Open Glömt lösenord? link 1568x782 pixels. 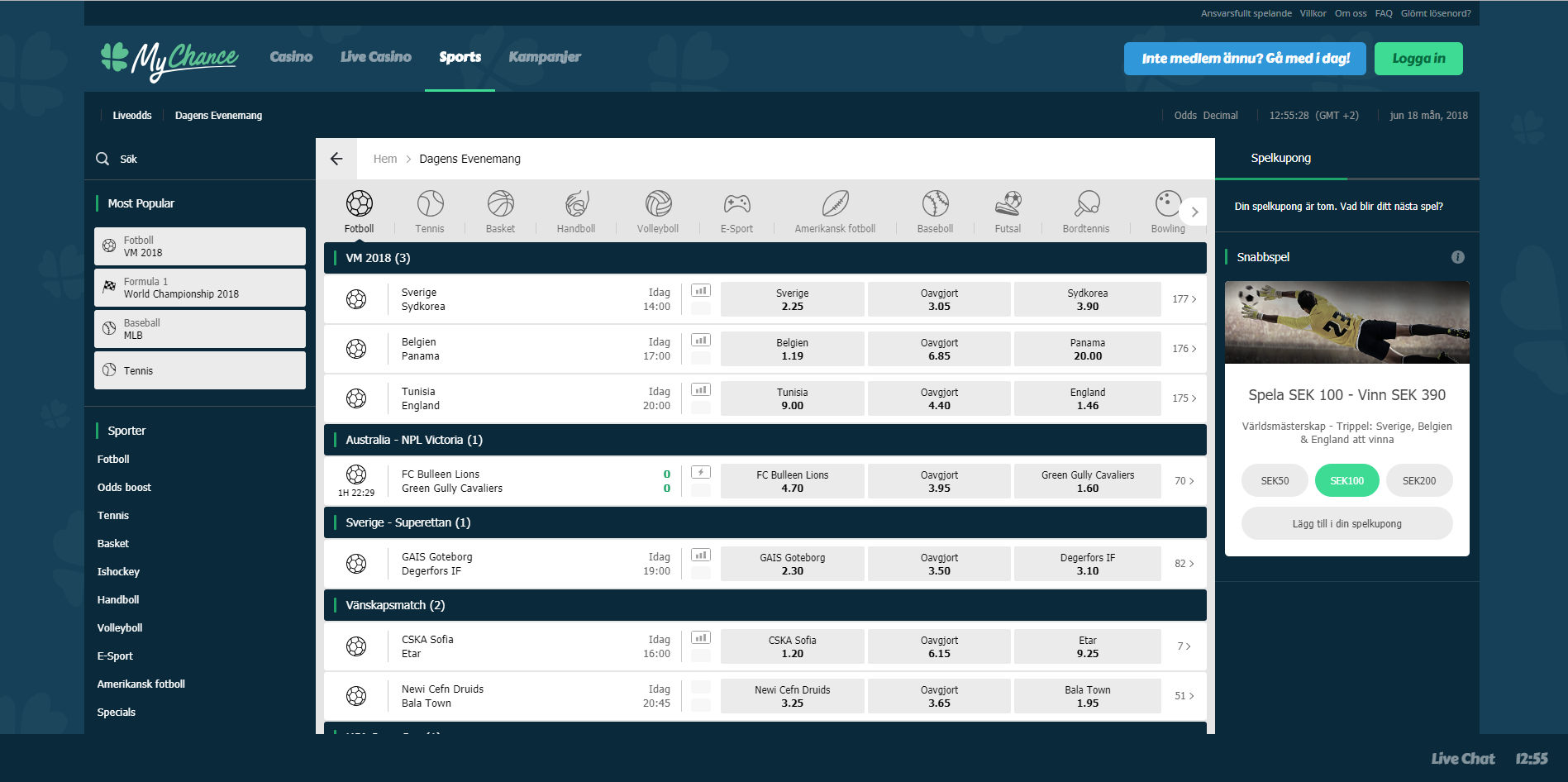click(1436, 13)
